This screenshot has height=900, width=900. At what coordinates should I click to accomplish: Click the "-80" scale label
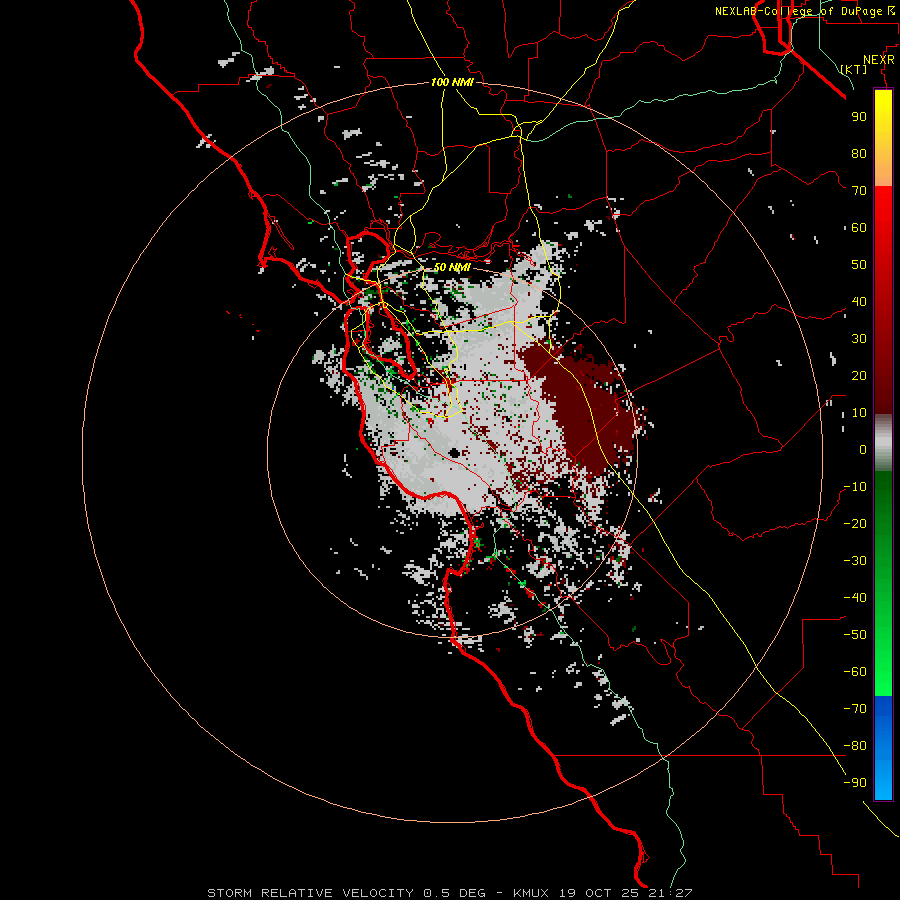855,746
